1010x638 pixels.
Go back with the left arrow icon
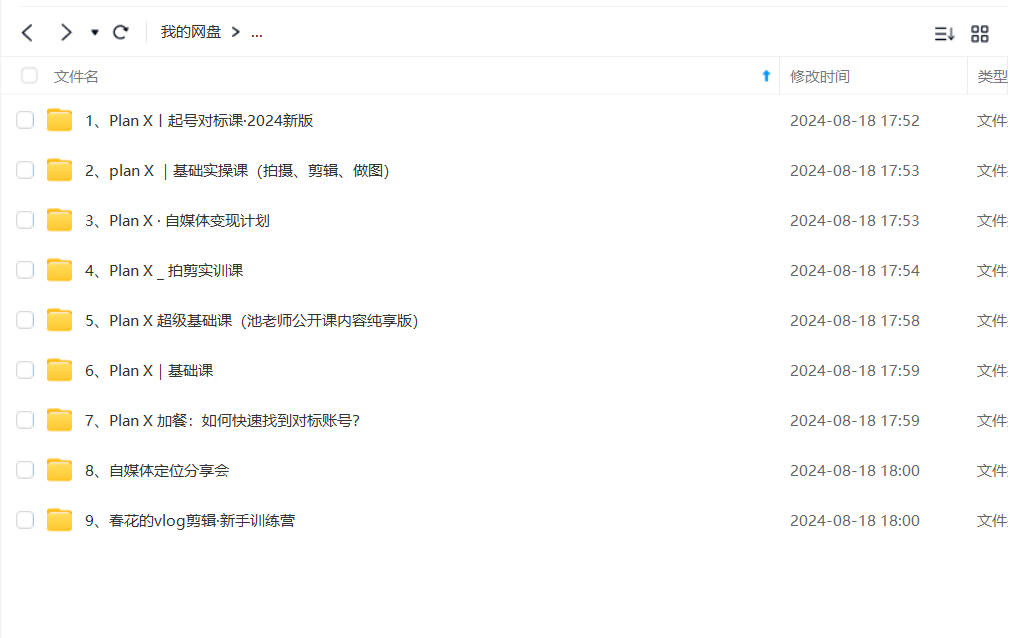coord(28,32)
